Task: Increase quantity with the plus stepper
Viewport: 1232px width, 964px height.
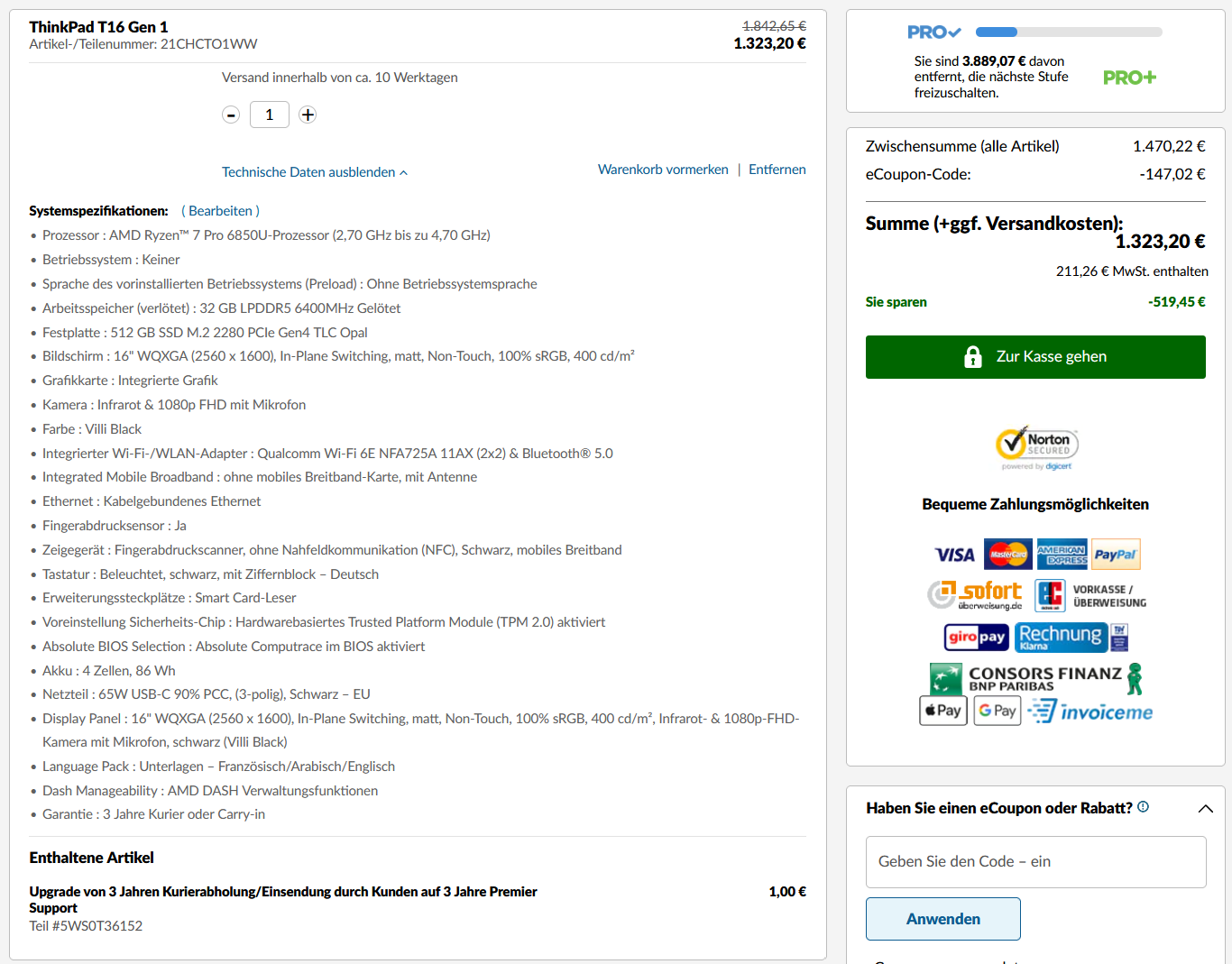Action: (x=307, y=115)
